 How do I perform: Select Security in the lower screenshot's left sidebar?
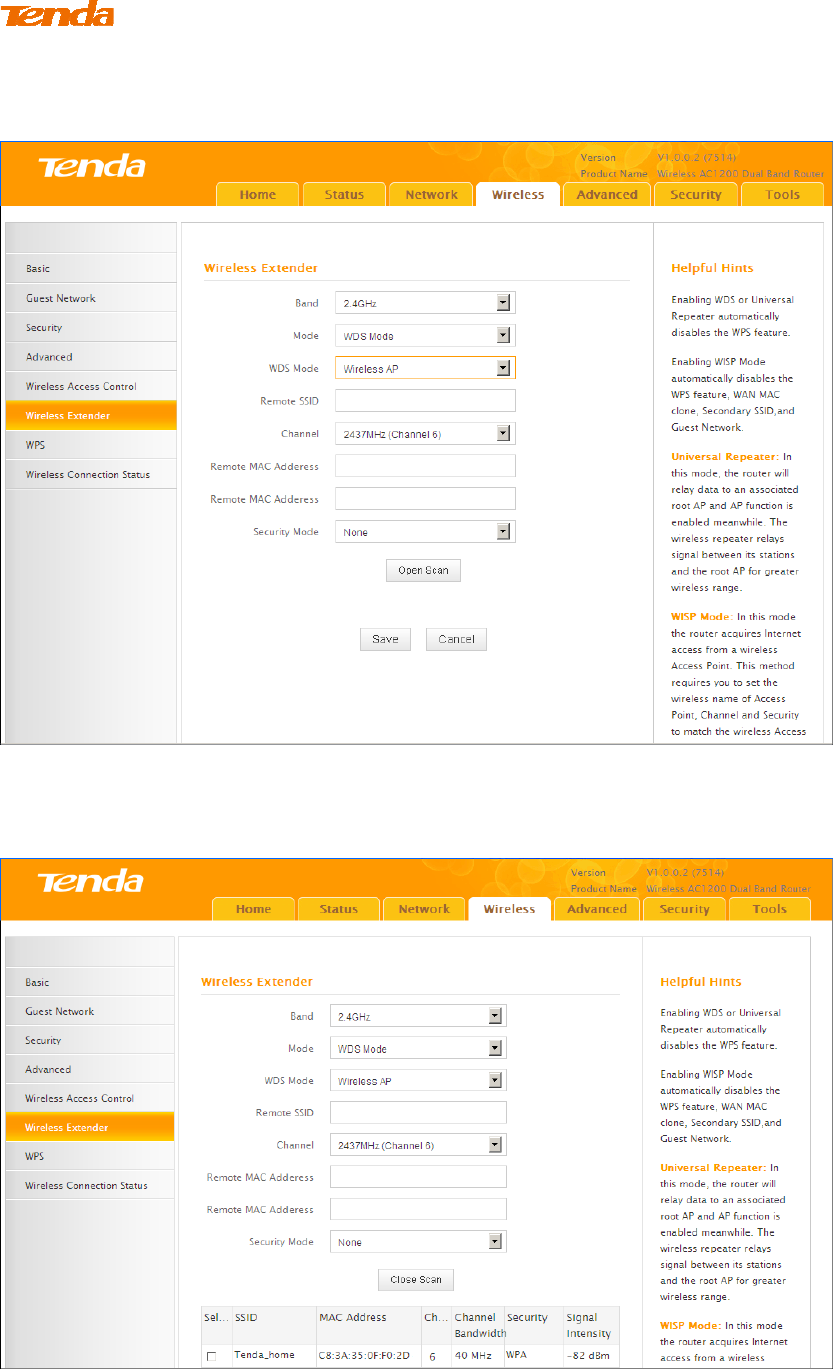pyautogui.click(x=90, y=1040)
